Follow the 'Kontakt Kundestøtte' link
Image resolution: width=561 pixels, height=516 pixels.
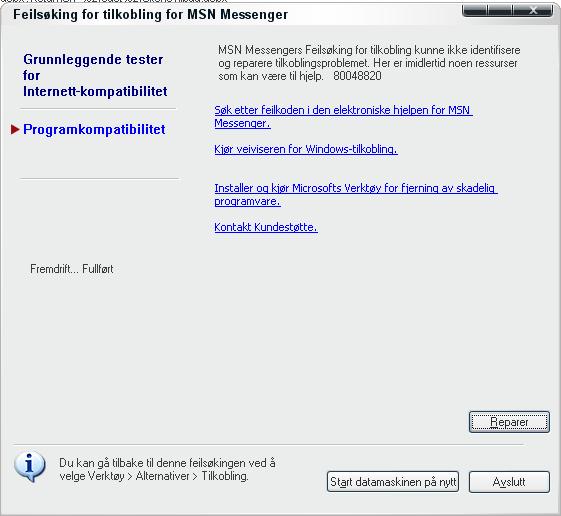266,227
